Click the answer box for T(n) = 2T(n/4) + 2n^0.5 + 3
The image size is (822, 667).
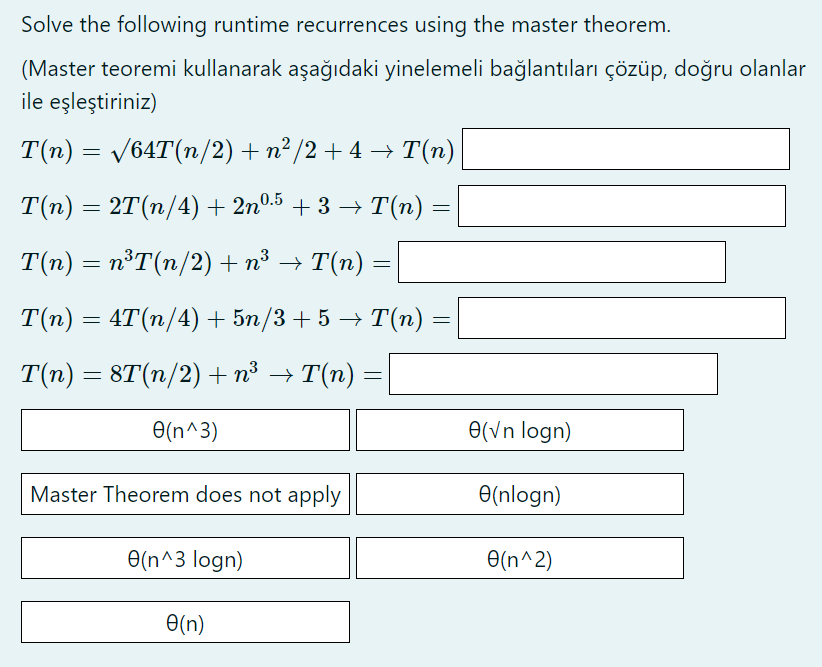point(621,206)
